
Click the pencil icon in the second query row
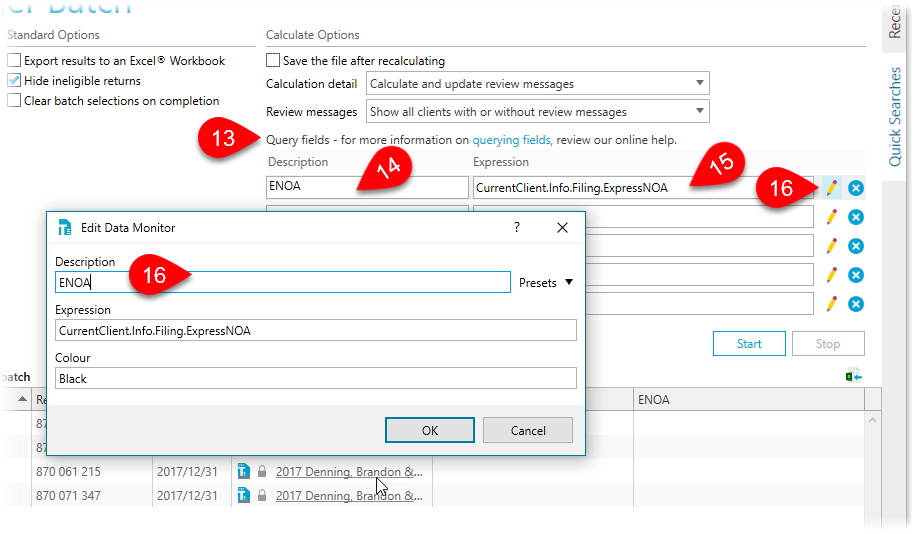coord(831,217)
